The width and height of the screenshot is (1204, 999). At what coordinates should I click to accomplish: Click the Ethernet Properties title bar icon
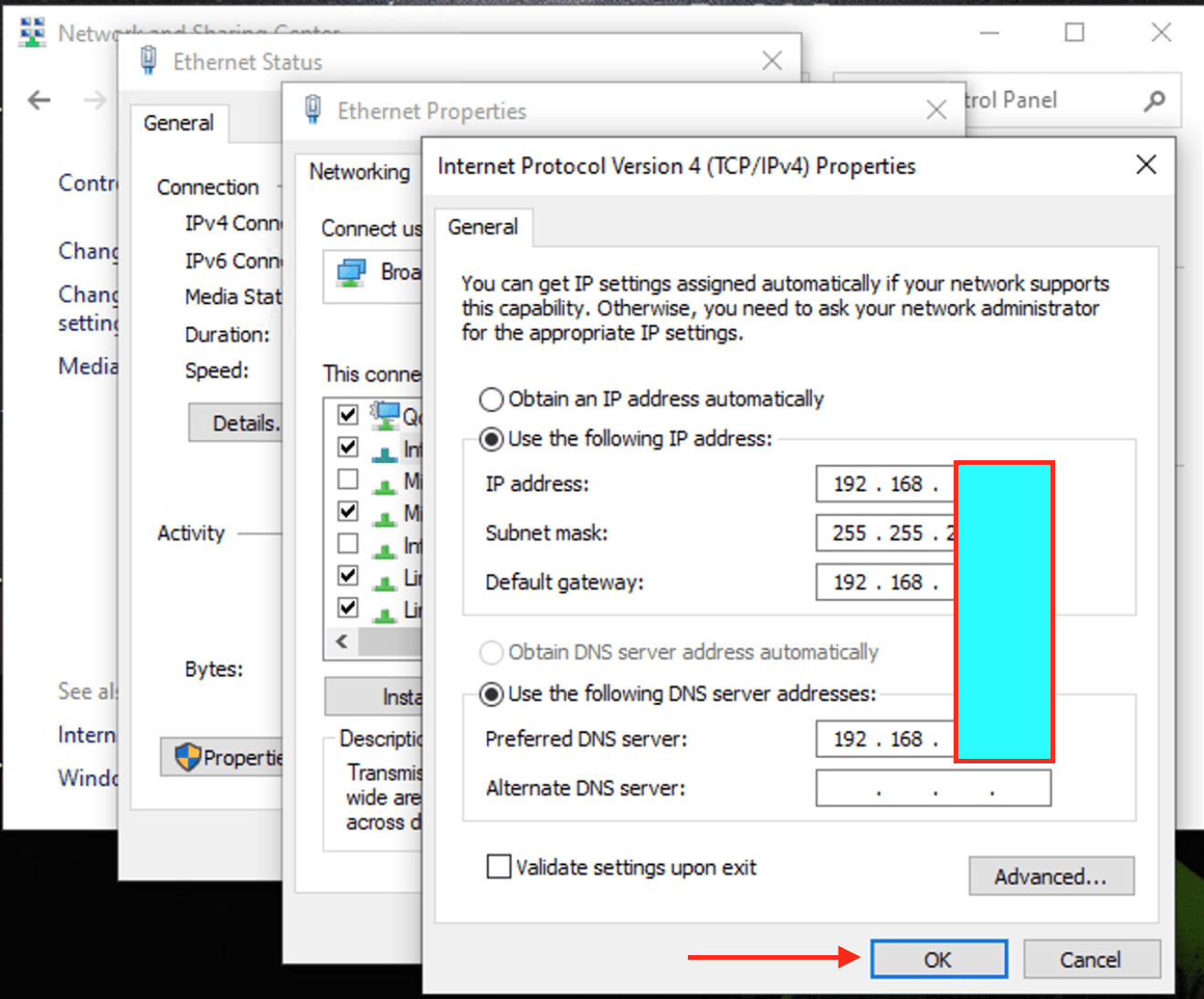coord(312,110)
